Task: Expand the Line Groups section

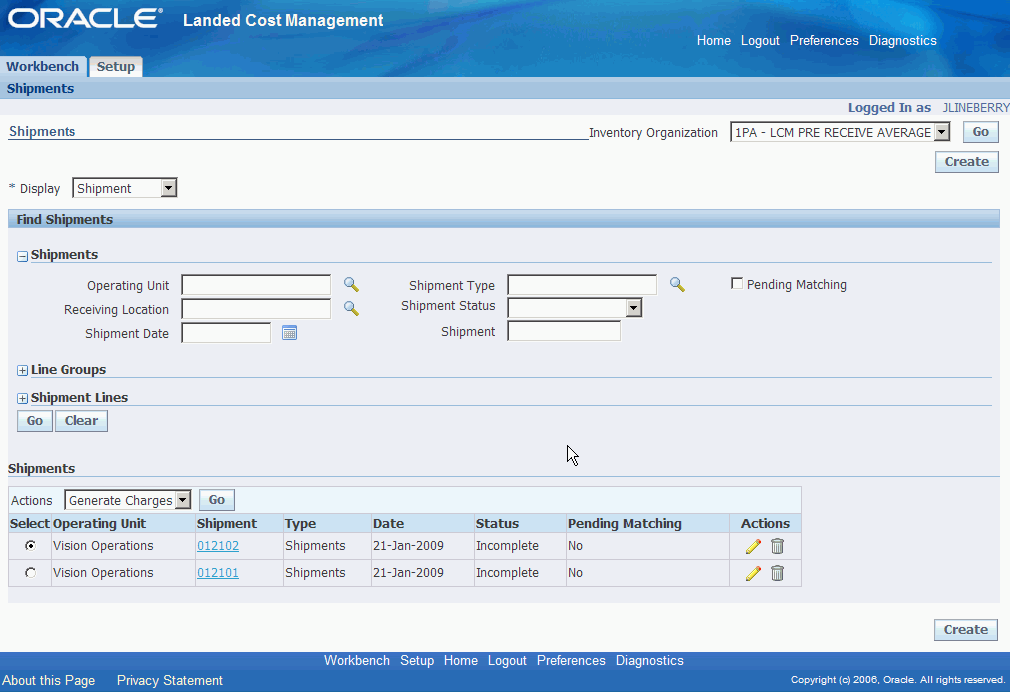Action: (x=23, y=370)
